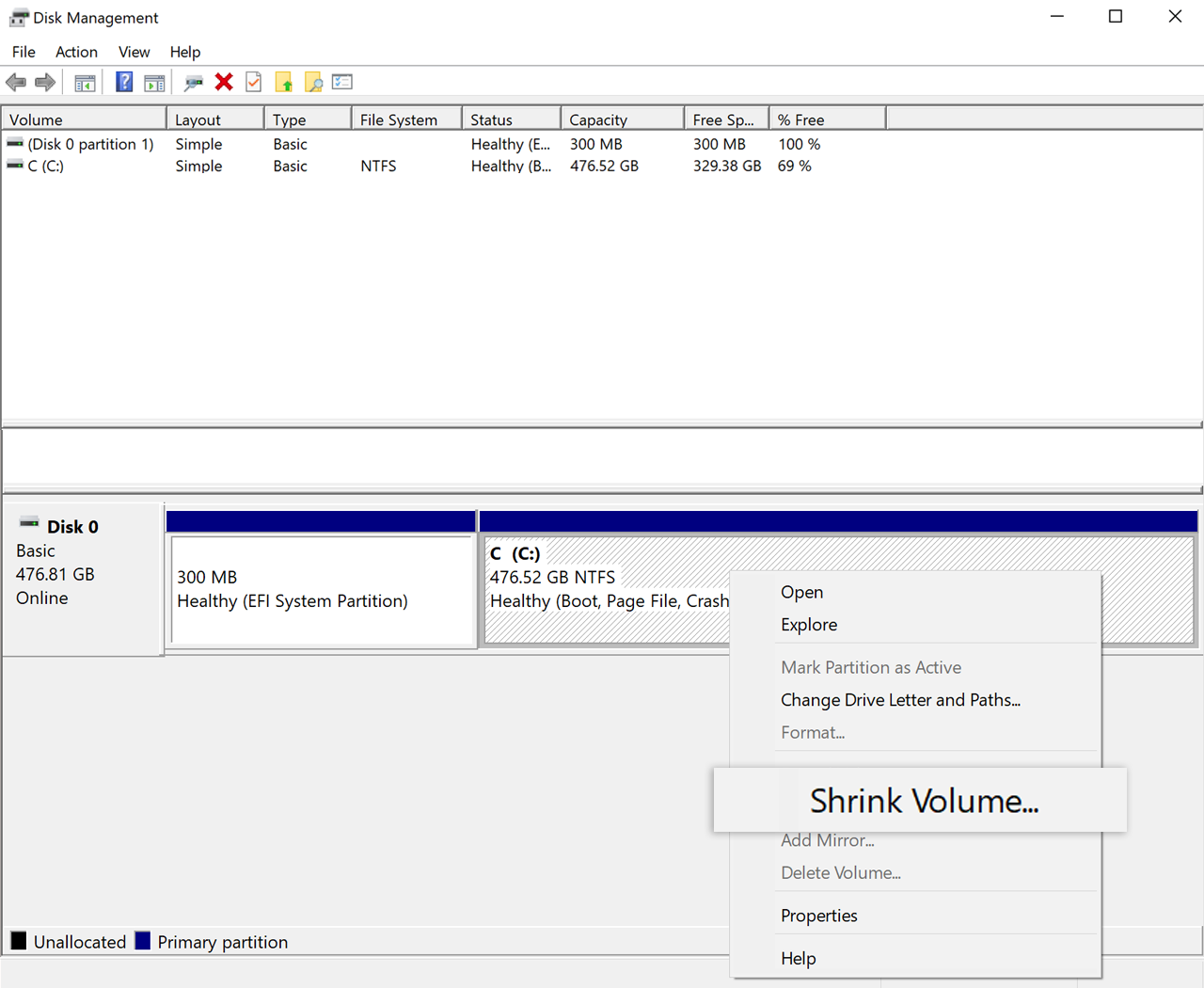Sort list by Capacity column header
Viewport: 1204px width, 988px height.
click(621, 120)
